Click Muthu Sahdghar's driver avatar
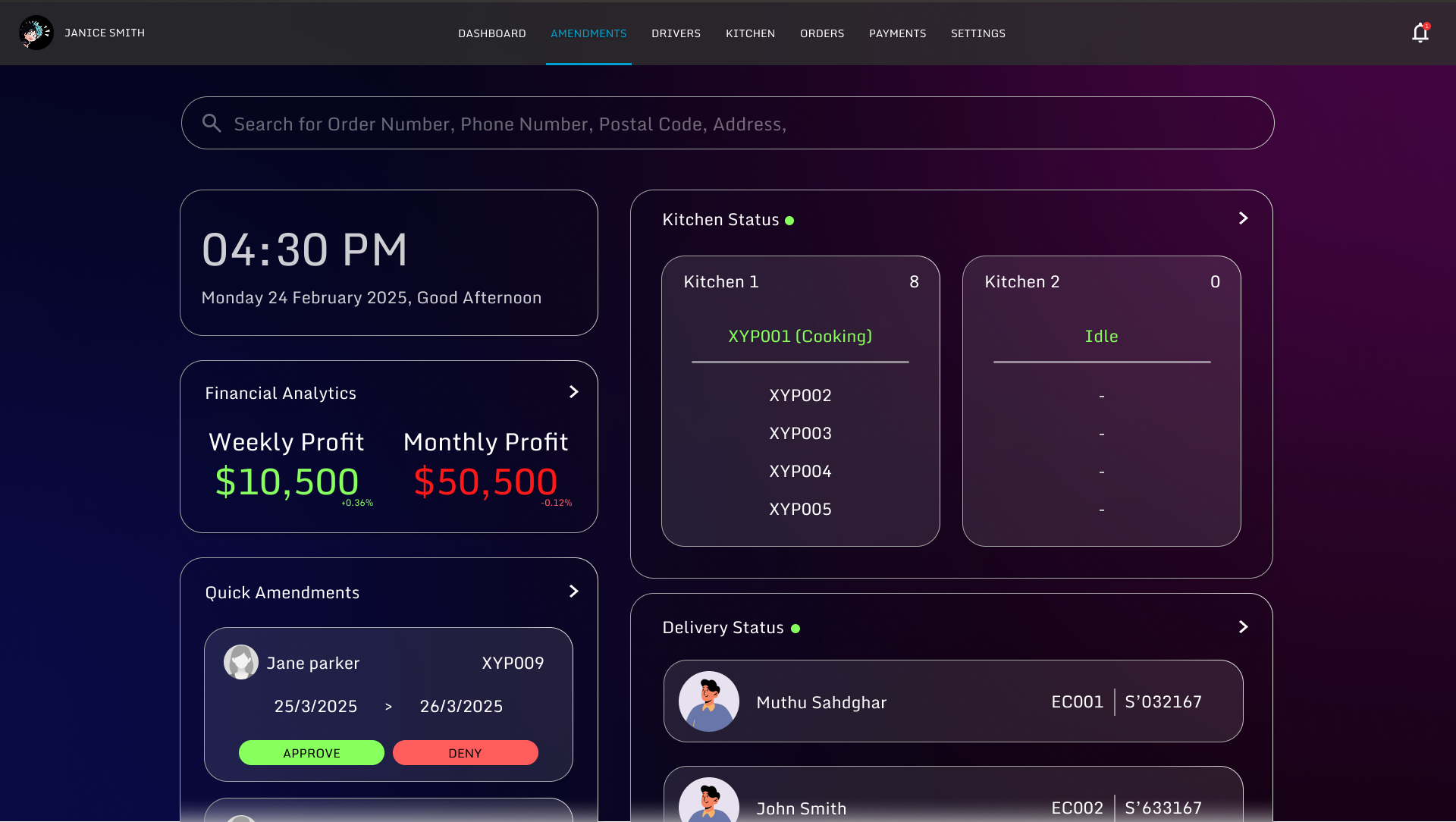Viewport: 1456px width, 822px height. [708, 701]
